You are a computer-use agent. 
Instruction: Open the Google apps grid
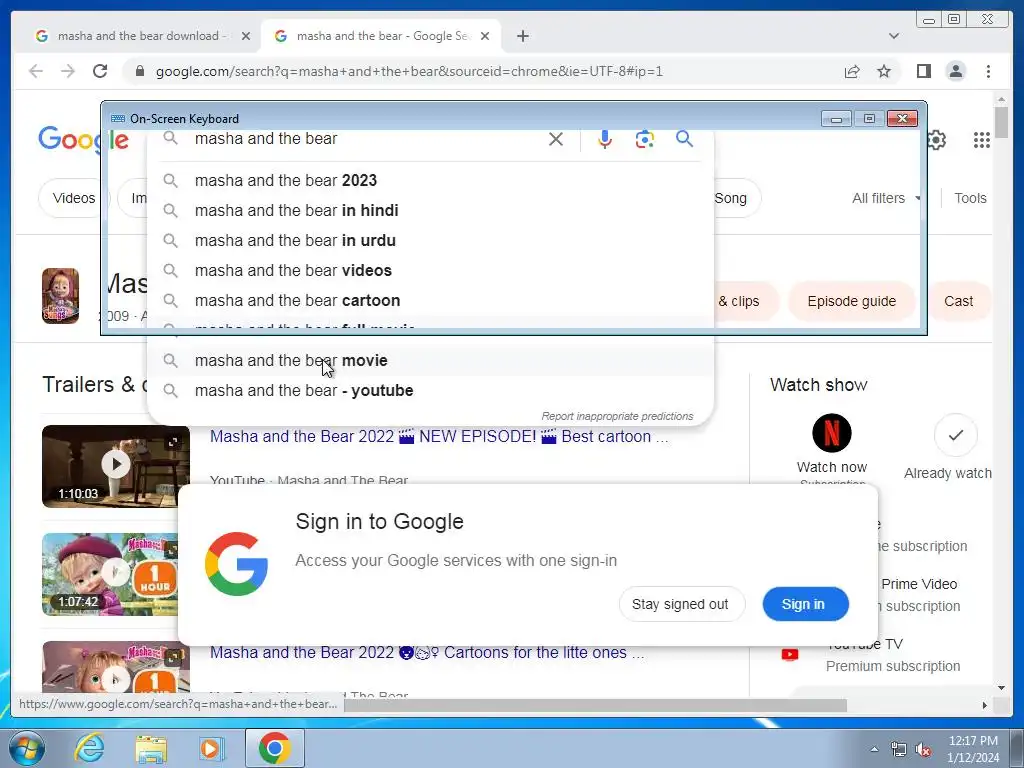click(x=982, y=140)
